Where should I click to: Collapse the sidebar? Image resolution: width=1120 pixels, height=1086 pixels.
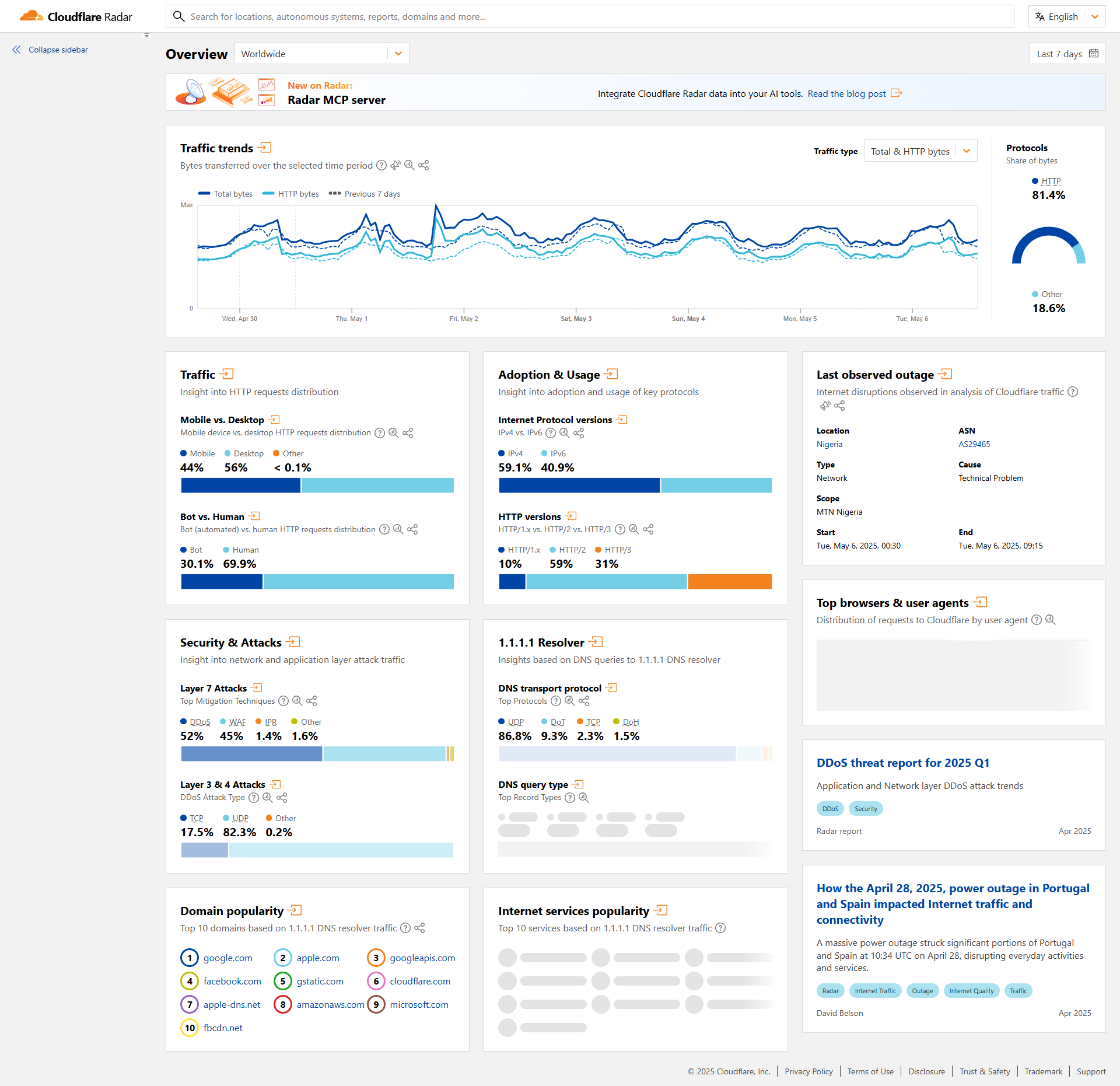(x=50, y=50)
